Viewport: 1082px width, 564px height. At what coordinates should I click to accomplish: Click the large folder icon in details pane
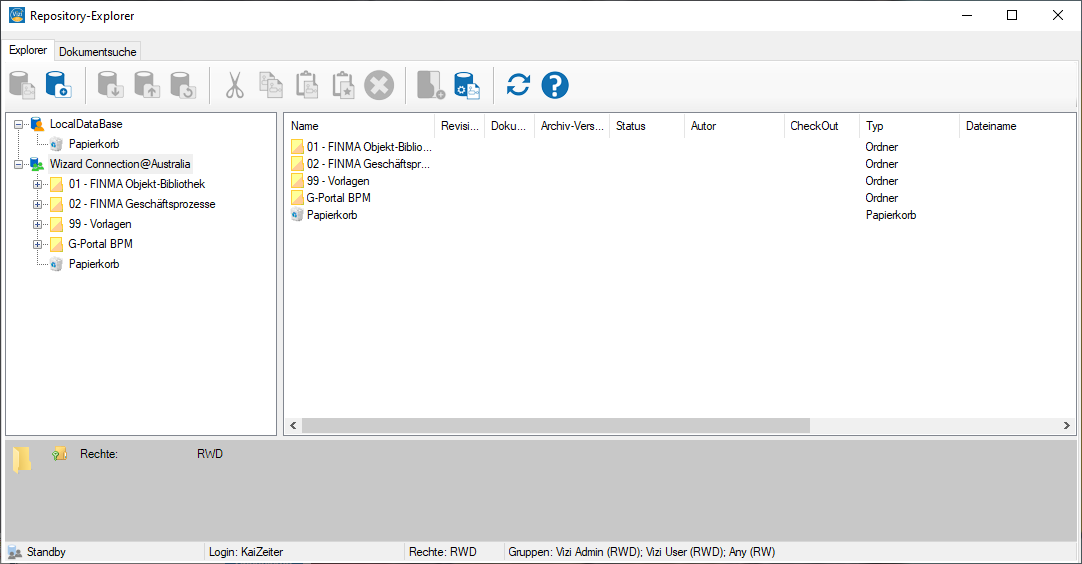21,459
